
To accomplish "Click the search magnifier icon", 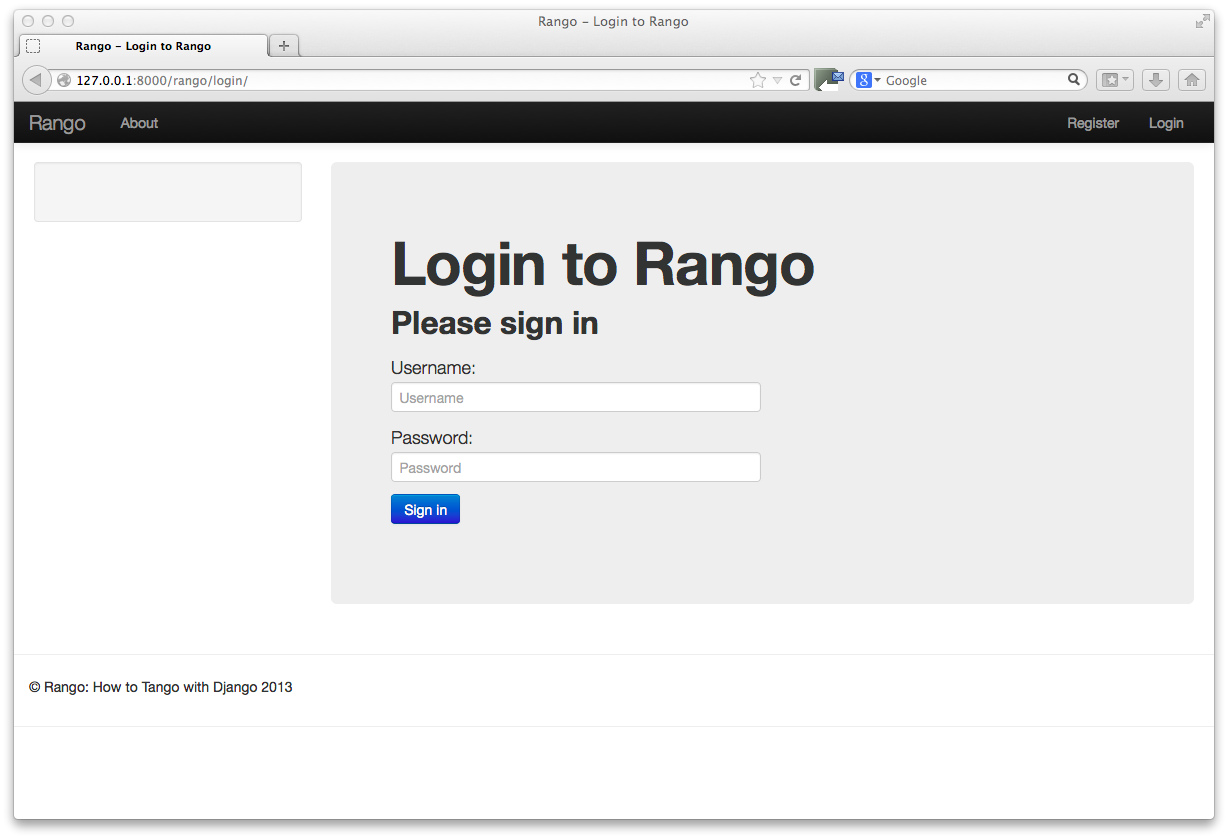I will (x=1074, y=80).
